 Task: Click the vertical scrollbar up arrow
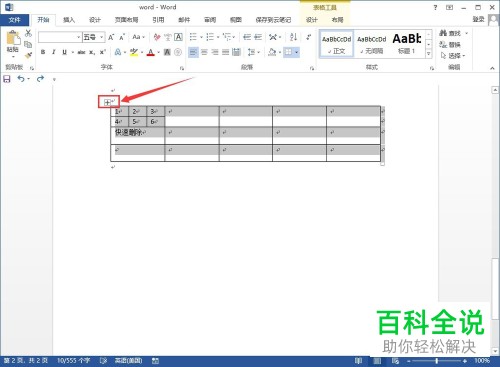pyautogui.click(x=495, y=90)
